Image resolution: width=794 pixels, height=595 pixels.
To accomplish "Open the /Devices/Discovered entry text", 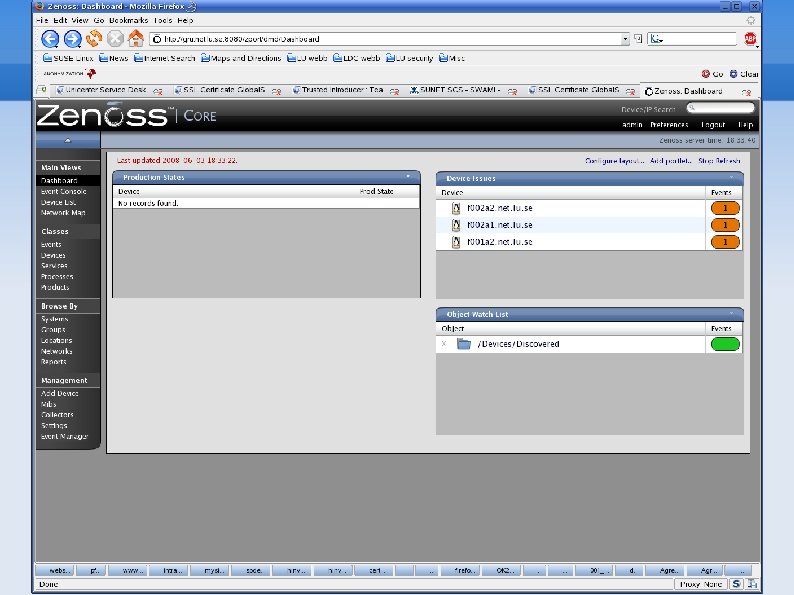I will pos(518,344).
